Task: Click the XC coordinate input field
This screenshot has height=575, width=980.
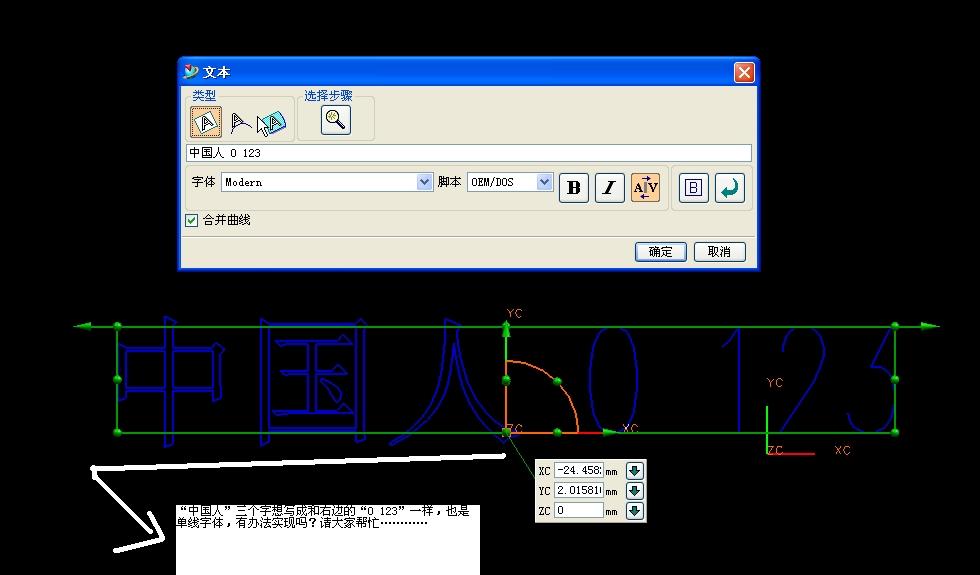Action: (x=579, y=470)
